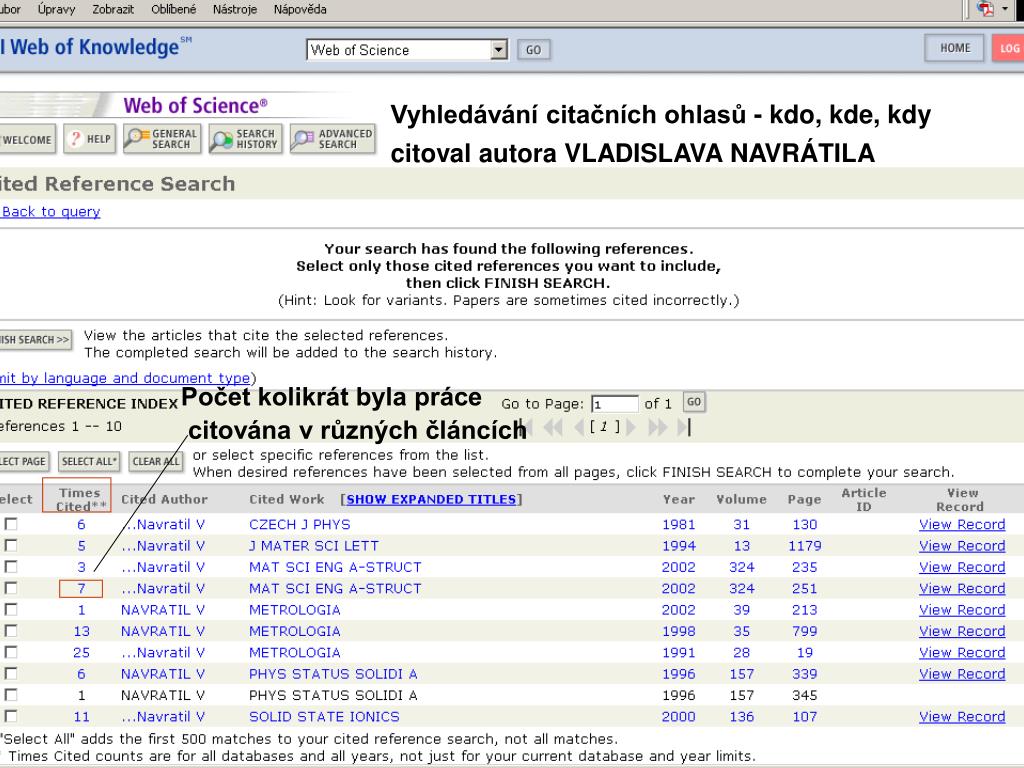Open View Record for METROLOGIA 1991
Viewport: 1024px width, 768px height.
click(962, 652)
